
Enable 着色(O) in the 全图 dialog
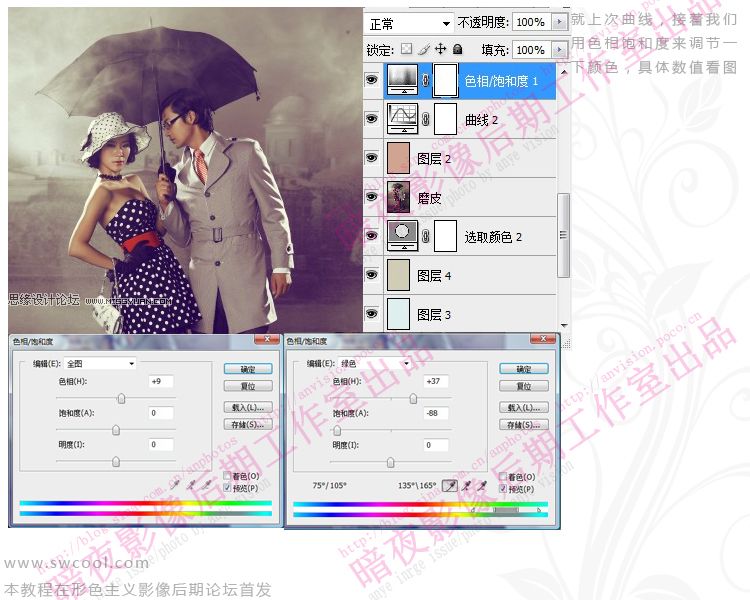point(227,476)
